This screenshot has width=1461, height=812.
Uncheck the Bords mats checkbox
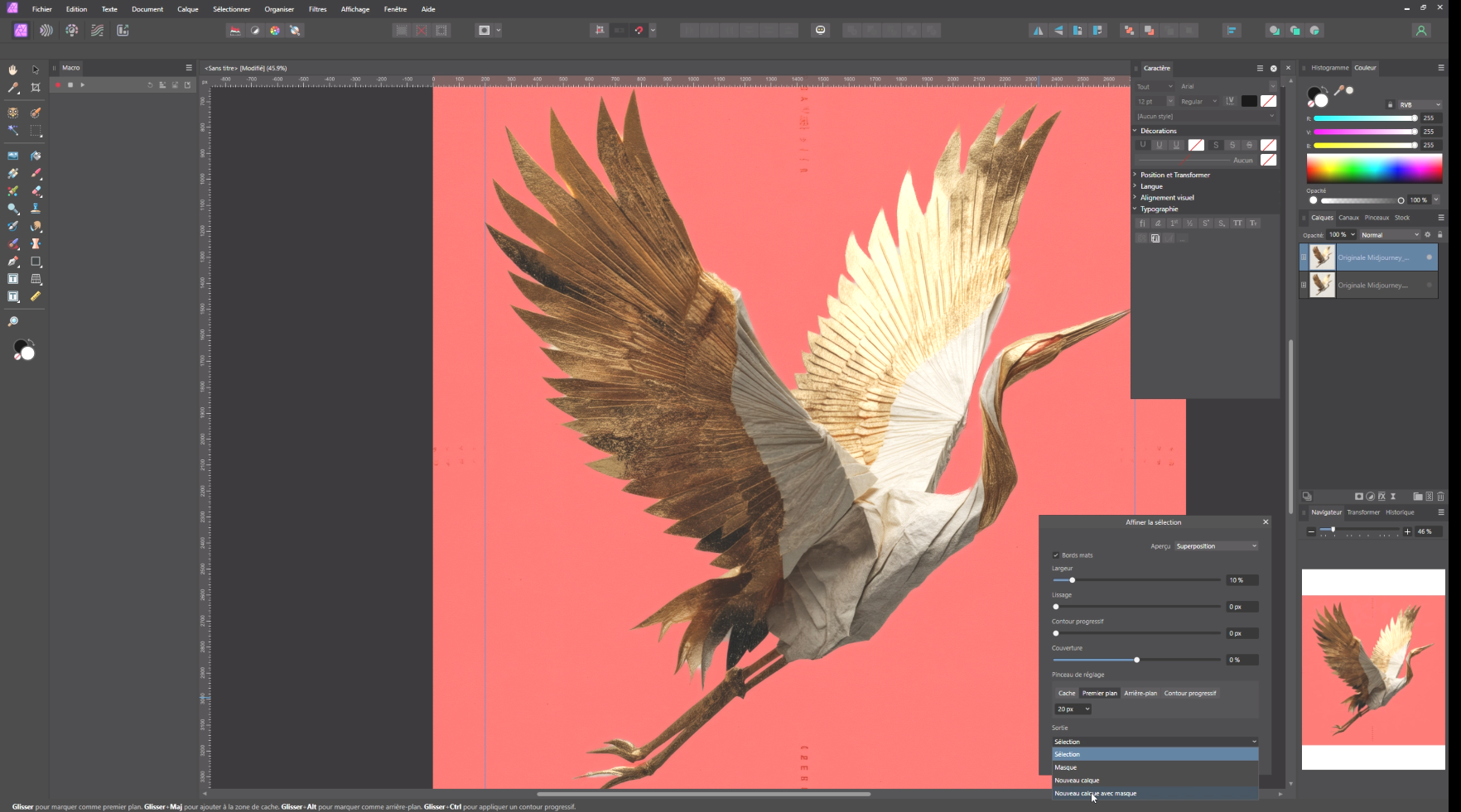click(x=1056, y=555)
